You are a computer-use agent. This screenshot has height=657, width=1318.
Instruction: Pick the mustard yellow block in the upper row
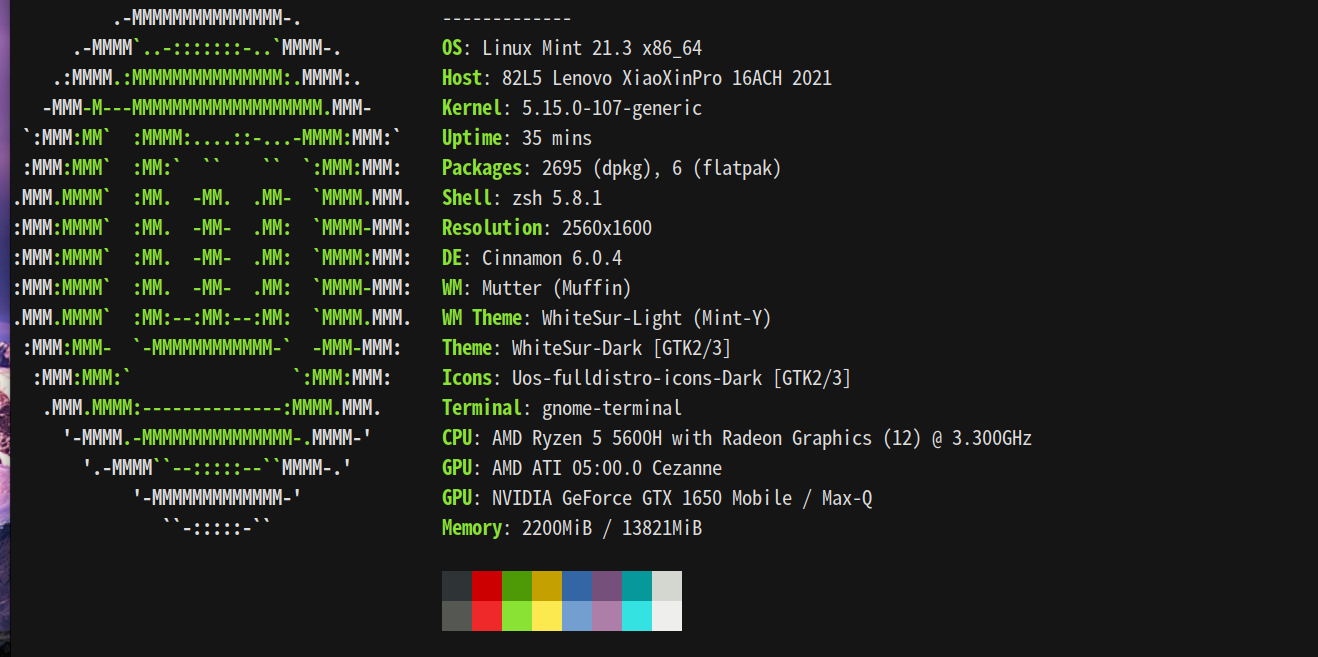click(x=547, y=586)
